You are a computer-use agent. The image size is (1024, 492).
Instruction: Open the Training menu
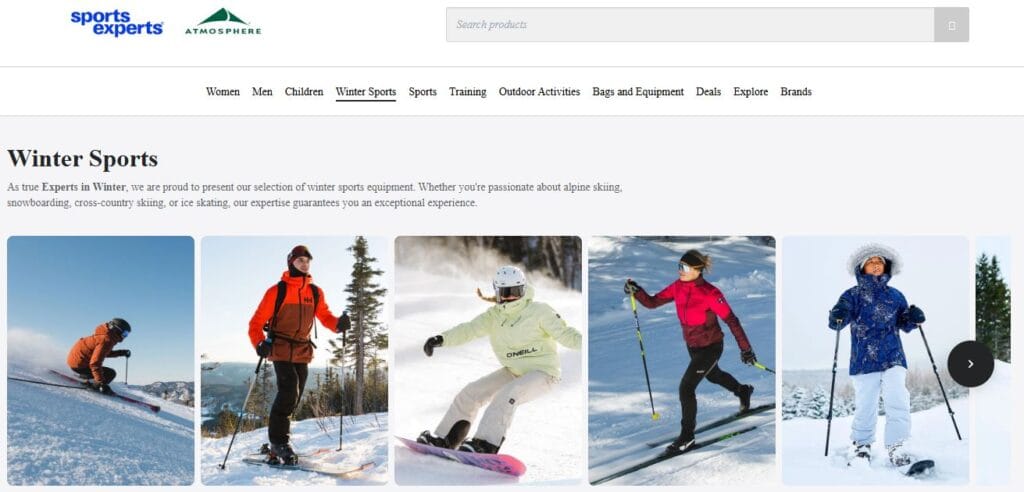(468, 92)
